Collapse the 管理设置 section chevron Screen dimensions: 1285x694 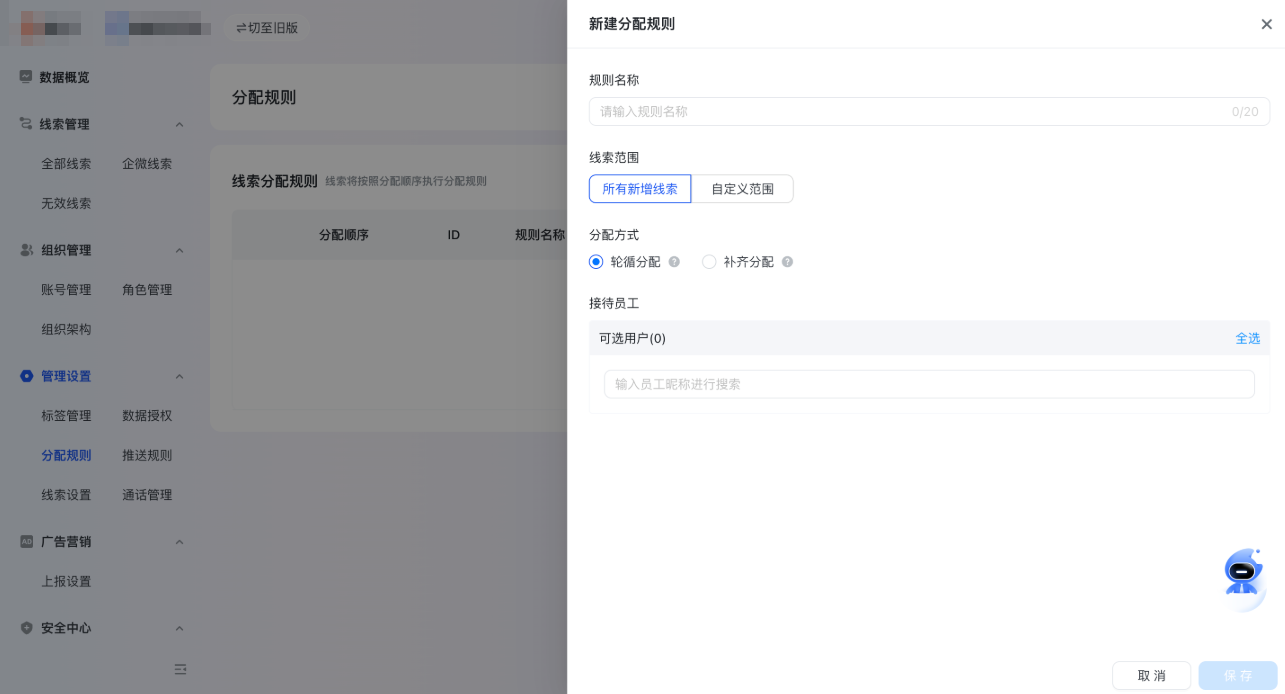click(x=179, y=376)
